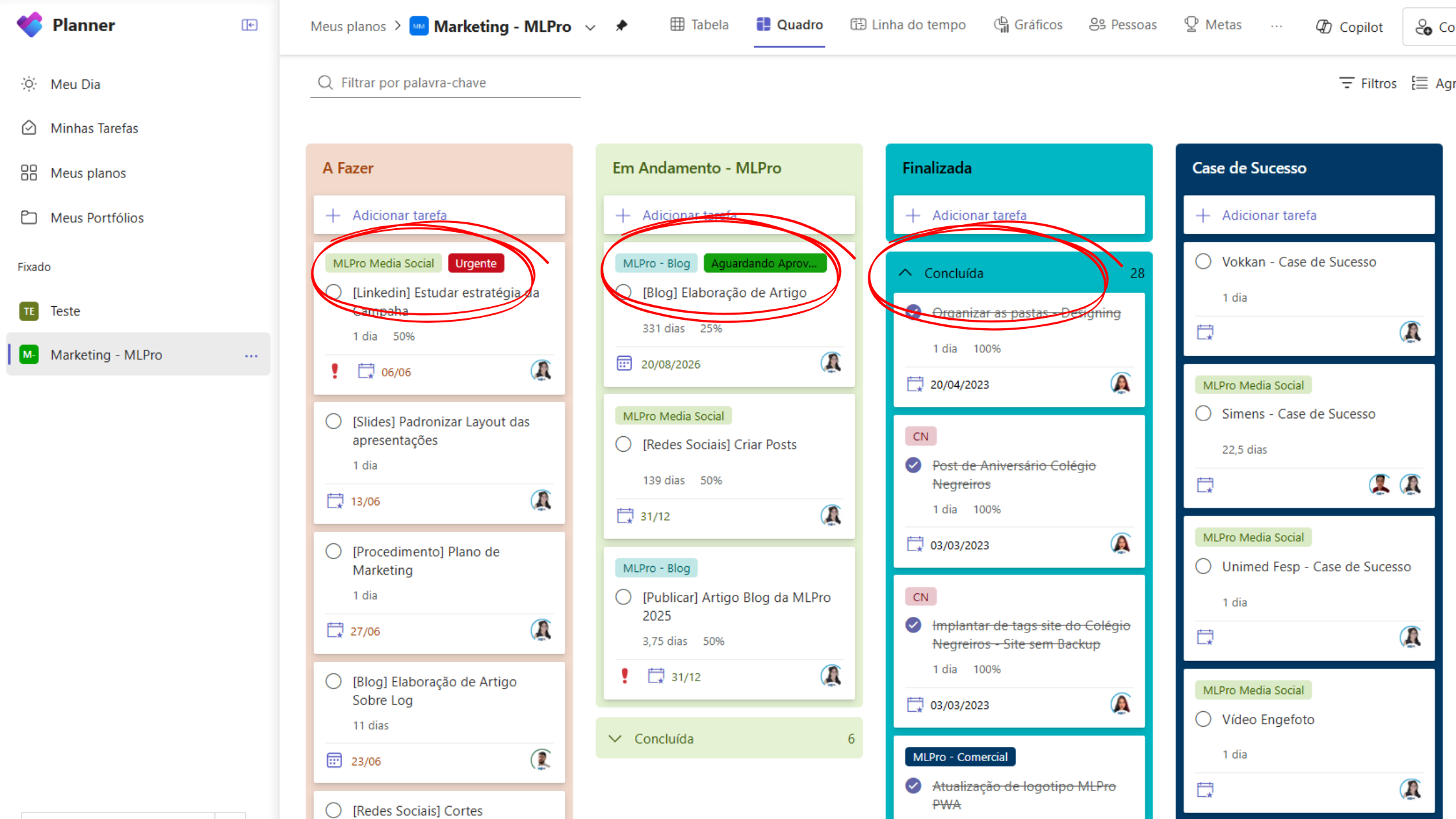Open the Filtros filter icon
This screenshot has width=1456, height=819.
[1346, 83]
